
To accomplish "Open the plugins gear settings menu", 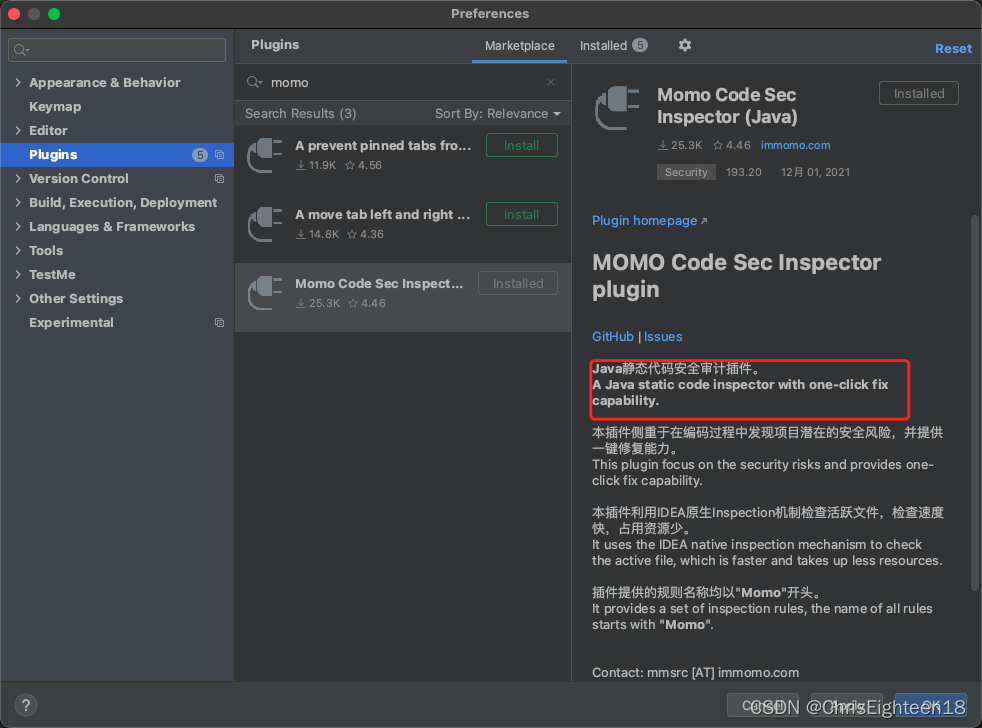I will coord(685,45).
